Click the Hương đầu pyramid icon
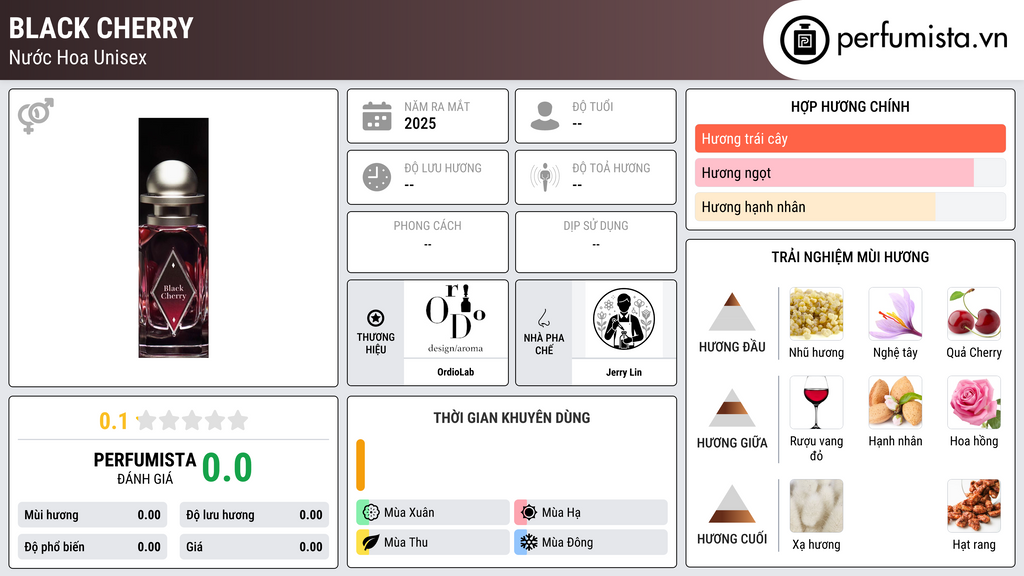 tap(732, 312)
